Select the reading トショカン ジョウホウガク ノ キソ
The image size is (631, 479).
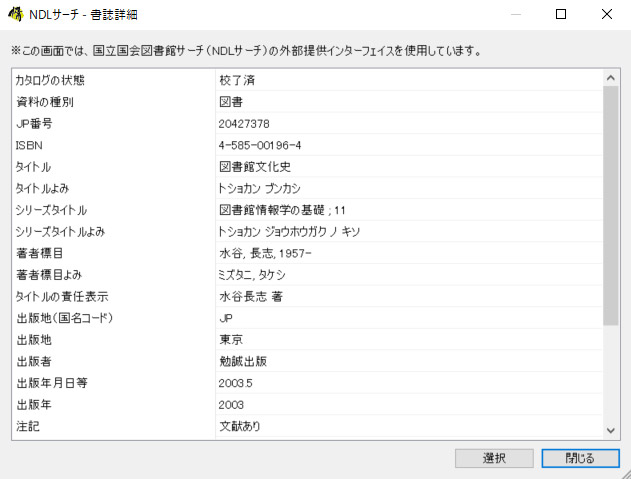pyautogui.click(x=289, y=232)
